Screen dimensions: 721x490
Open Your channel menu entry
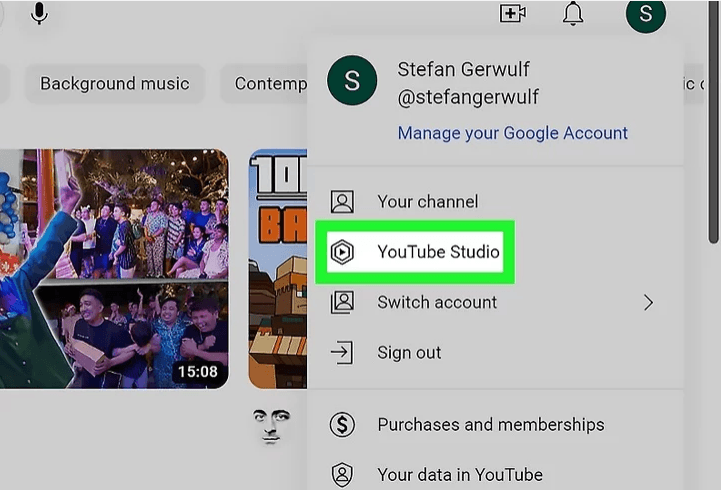[496, 202]
